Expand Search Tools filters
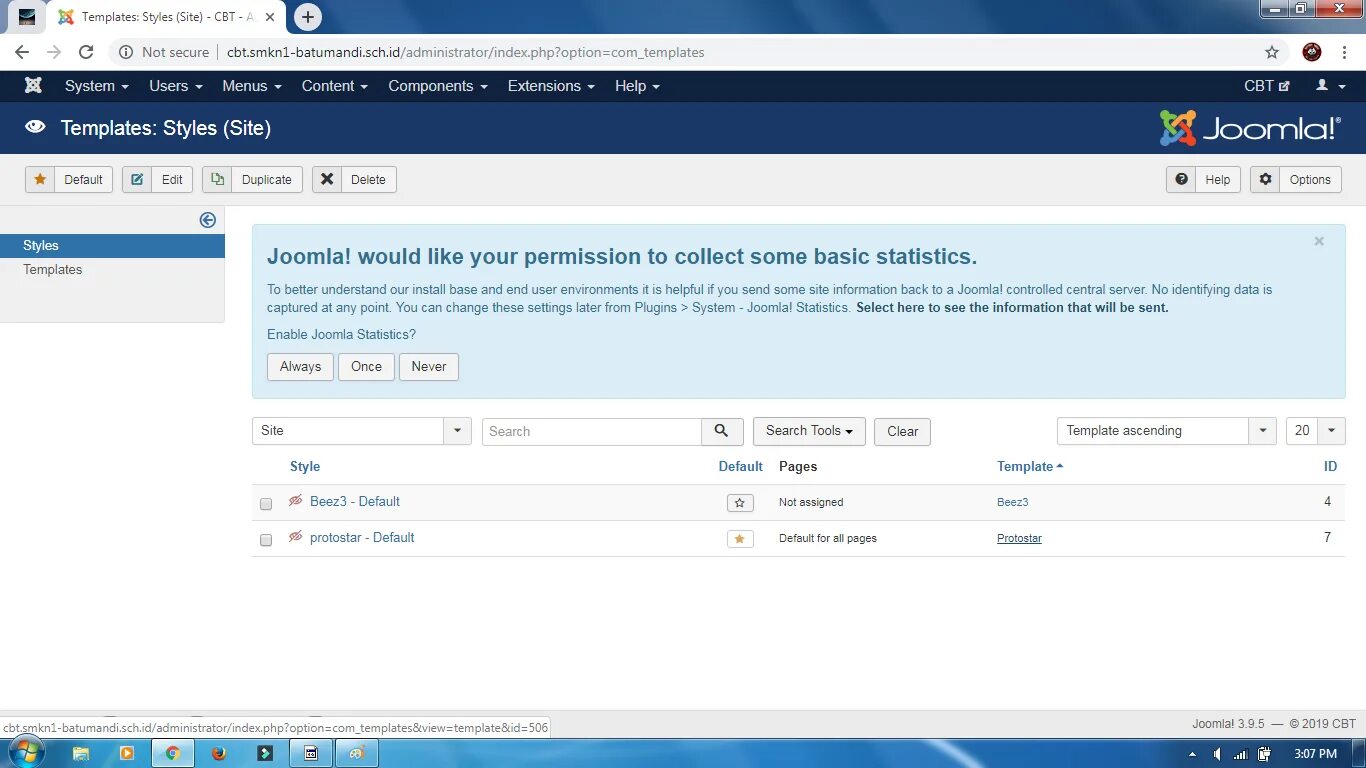The width and height of the screenshot is (1366, 768). 809,431
